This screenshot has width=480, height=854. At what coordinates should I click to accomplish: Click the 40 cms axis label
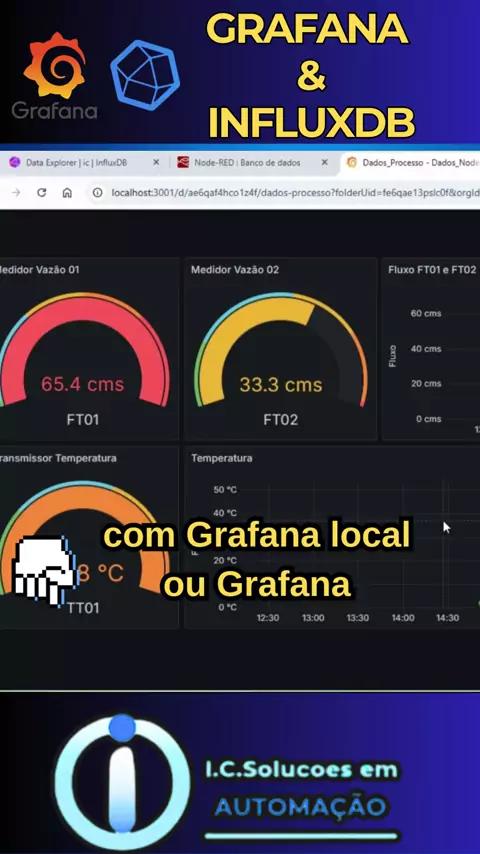(x=426, y=349)
